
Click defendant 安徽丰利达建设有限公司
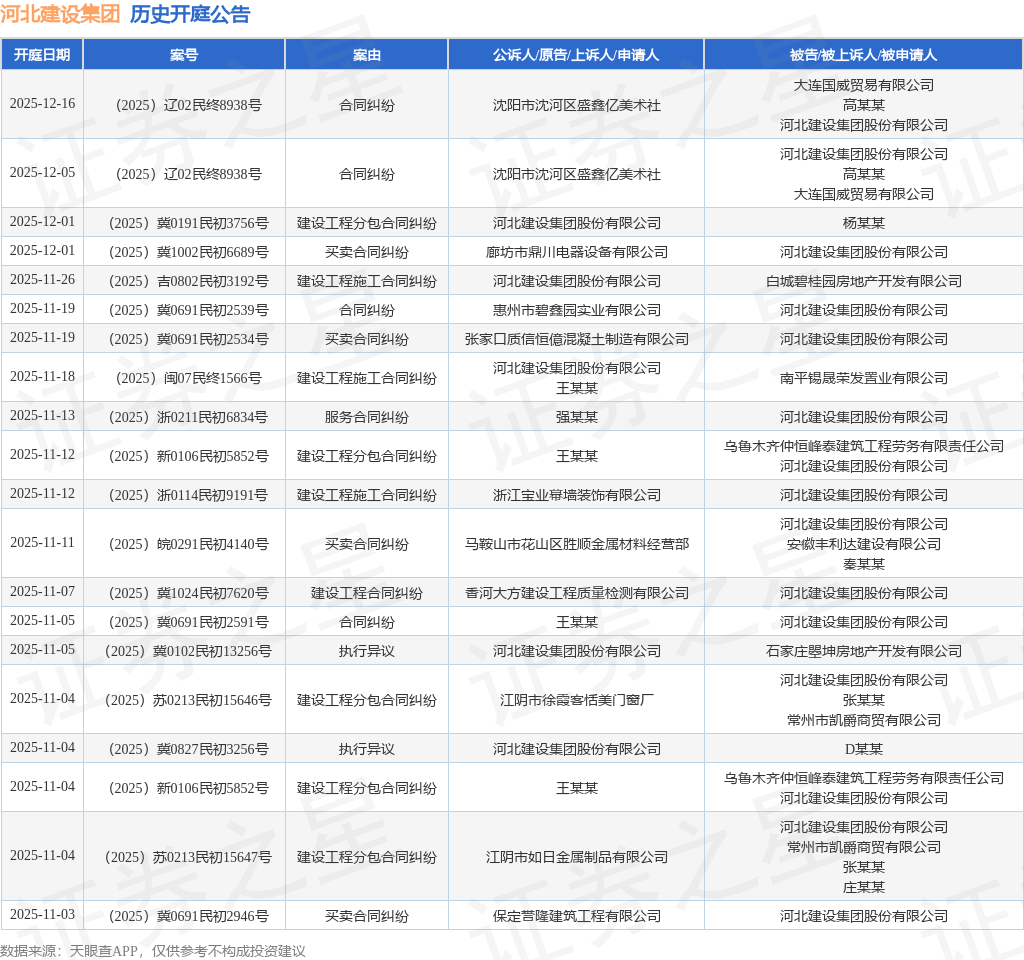point(863,544)
